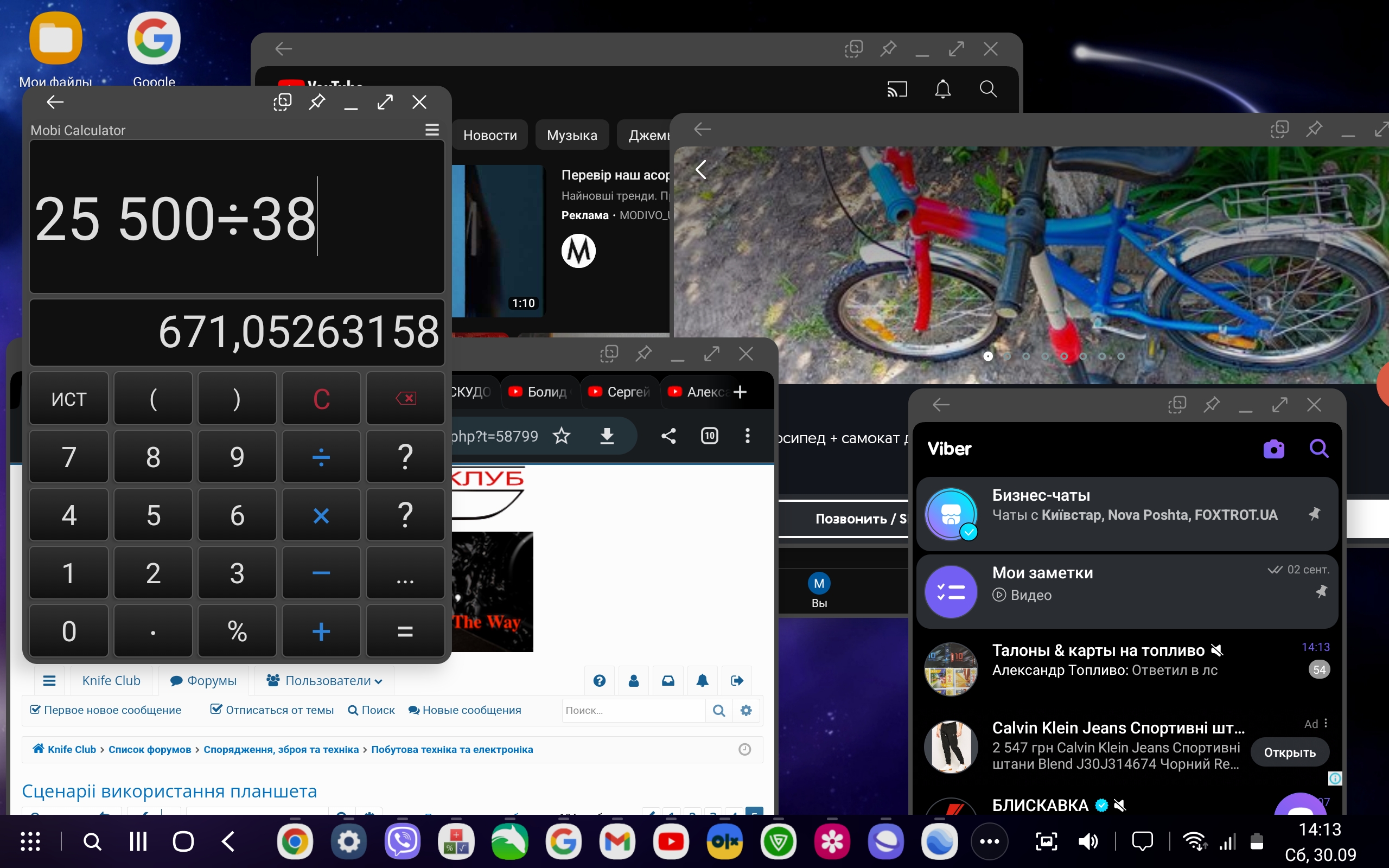Open the MODIVO advertiser channel avatar

pos(578,251)
